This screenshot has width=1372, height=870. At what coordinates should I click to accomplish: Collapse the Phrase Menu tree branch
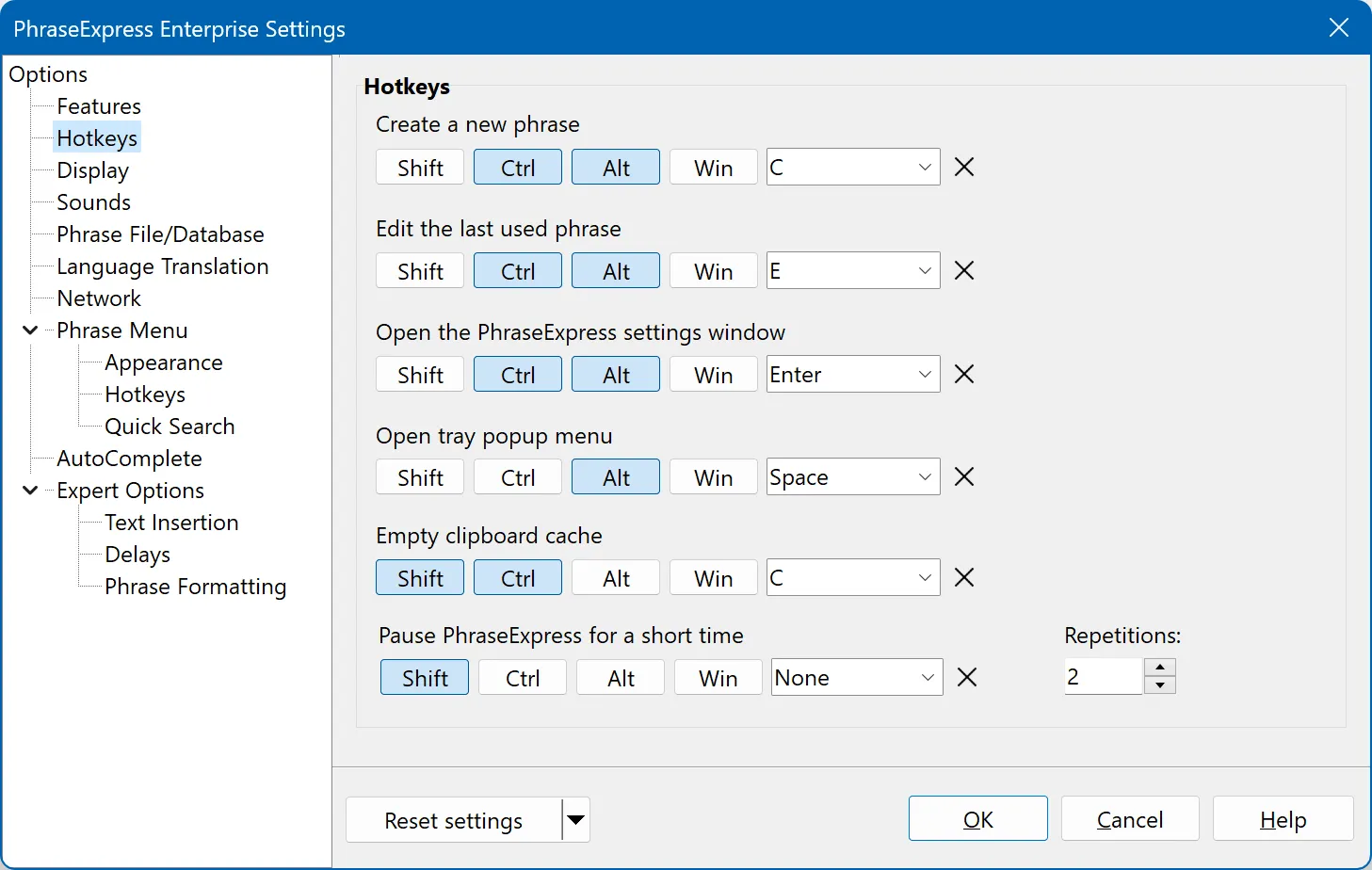[x=29, y=330]
